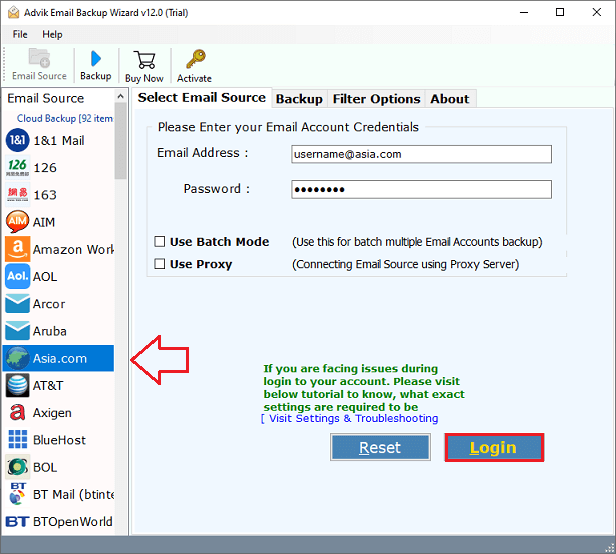Select 'Cloud Backup [92 item' tree node

tap(65, 118)
